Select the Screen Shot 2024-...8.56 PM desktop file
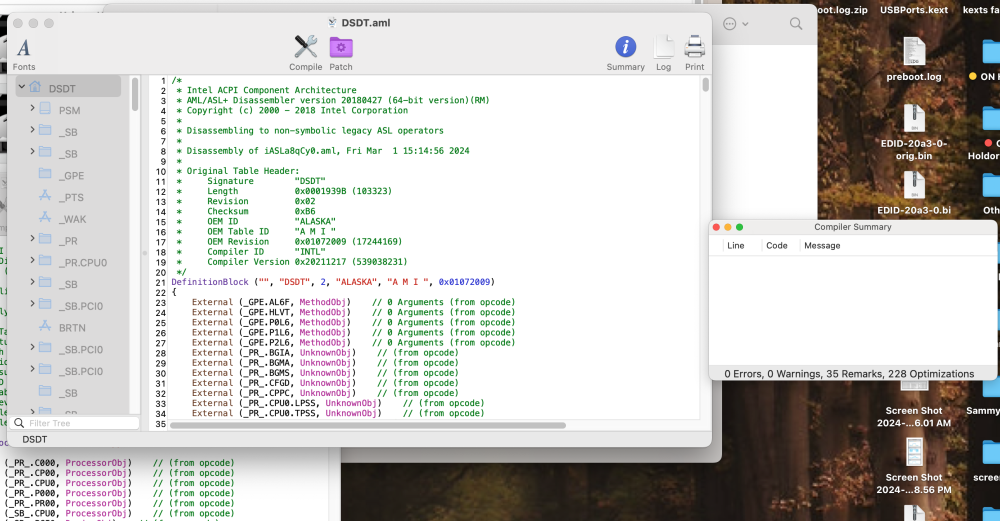Screen dimensions: 1000x521 click(x=913, y=466)
